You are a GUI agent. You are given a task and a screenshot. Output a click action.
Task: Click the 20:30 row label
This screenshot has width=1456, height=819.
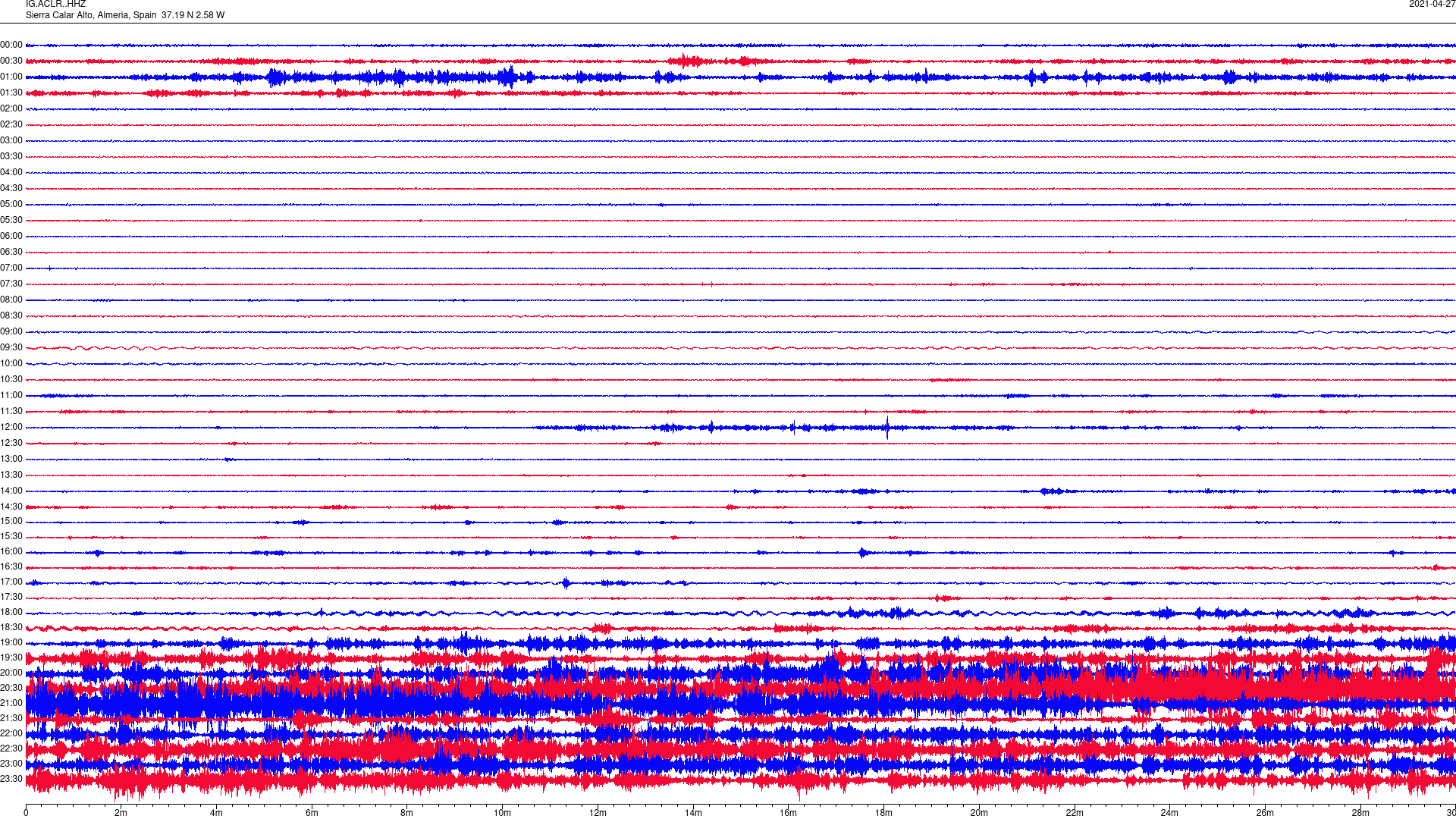tap(11, 688)
